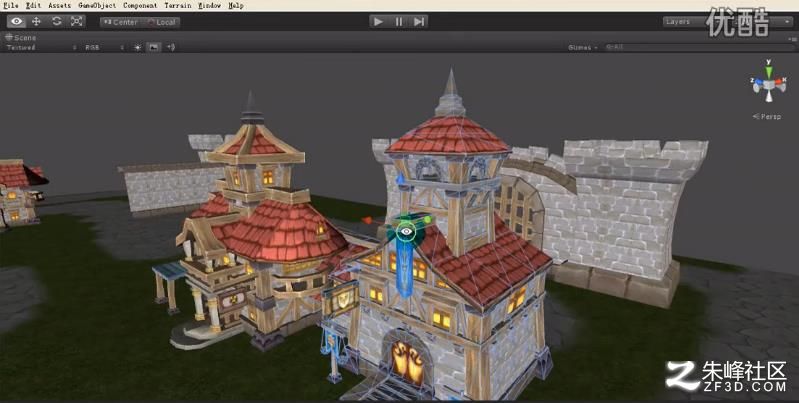Toggle pivot mode Center button

click(120, 22)
